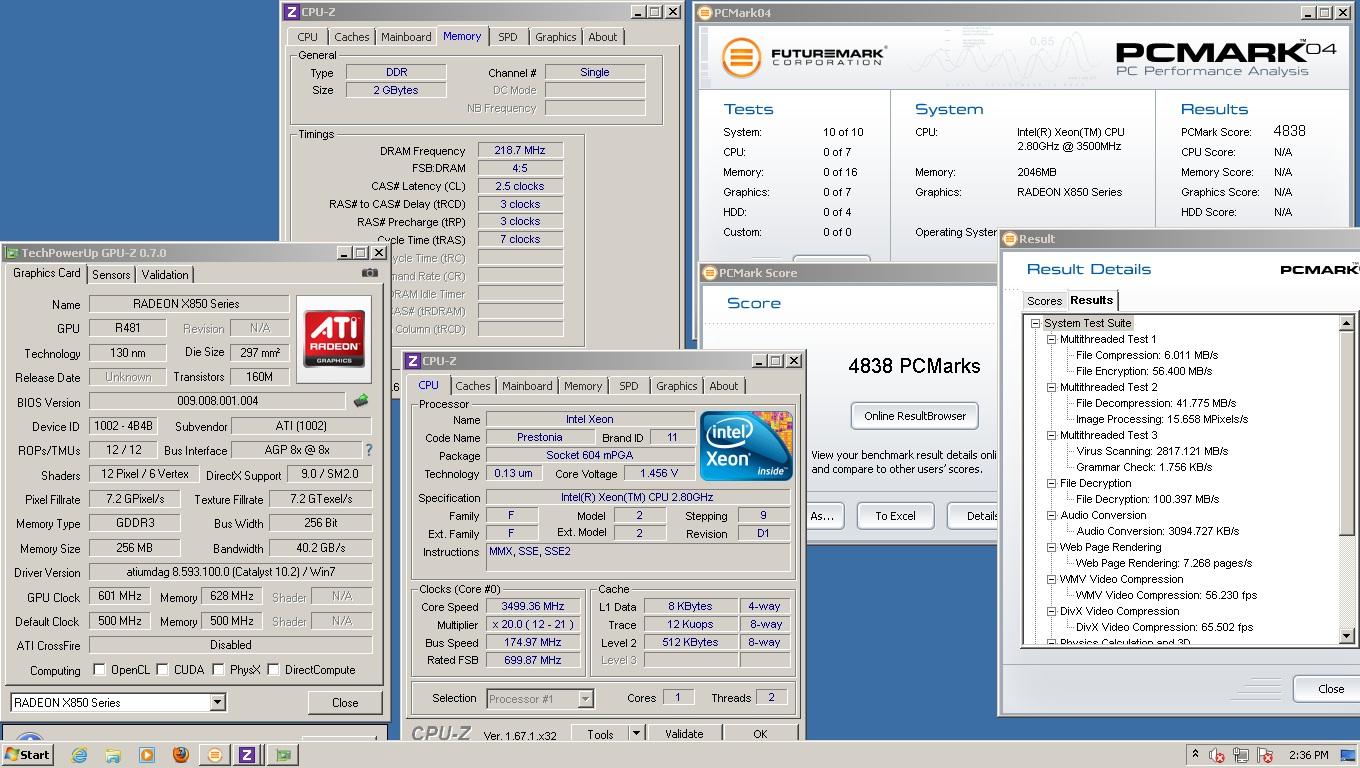Toggle the DirectCompute checkbox
Screen dimensions: 1360x768
pyautogui.click(x=273, y=669)
